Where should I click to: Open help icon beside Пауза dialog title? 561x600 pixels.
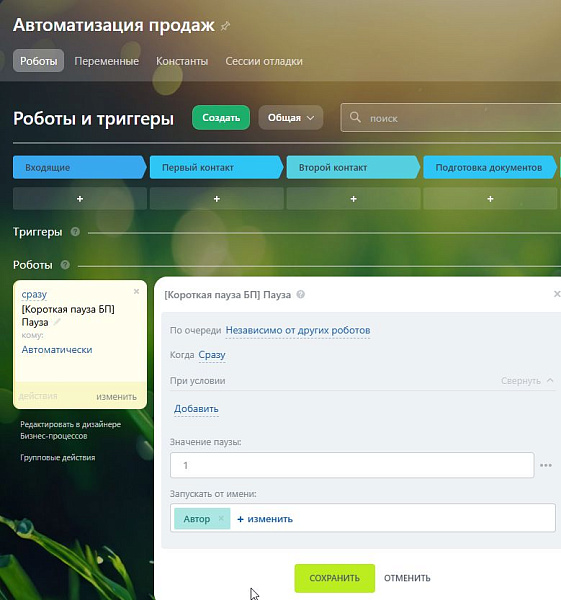(x=301, y=294)
